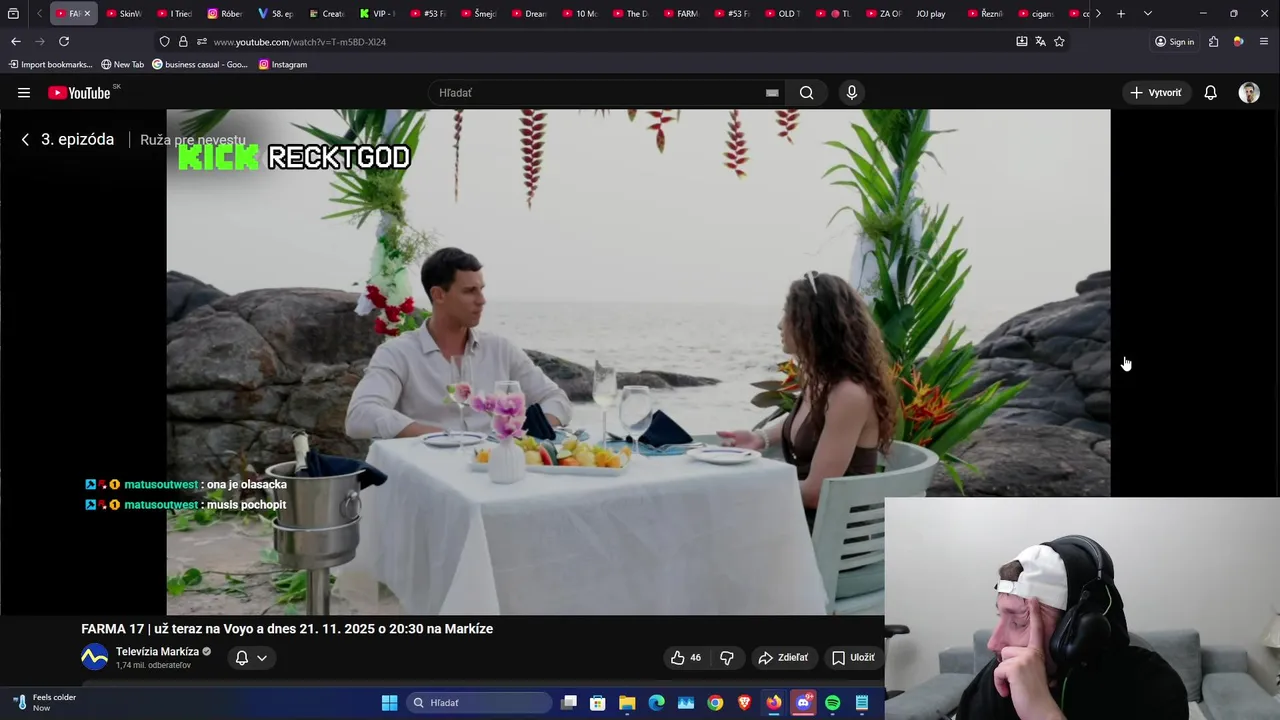Open Microsoft Edge from the taskbar
Viewport: 1280px width, 720px height.
tap(656, 703)
